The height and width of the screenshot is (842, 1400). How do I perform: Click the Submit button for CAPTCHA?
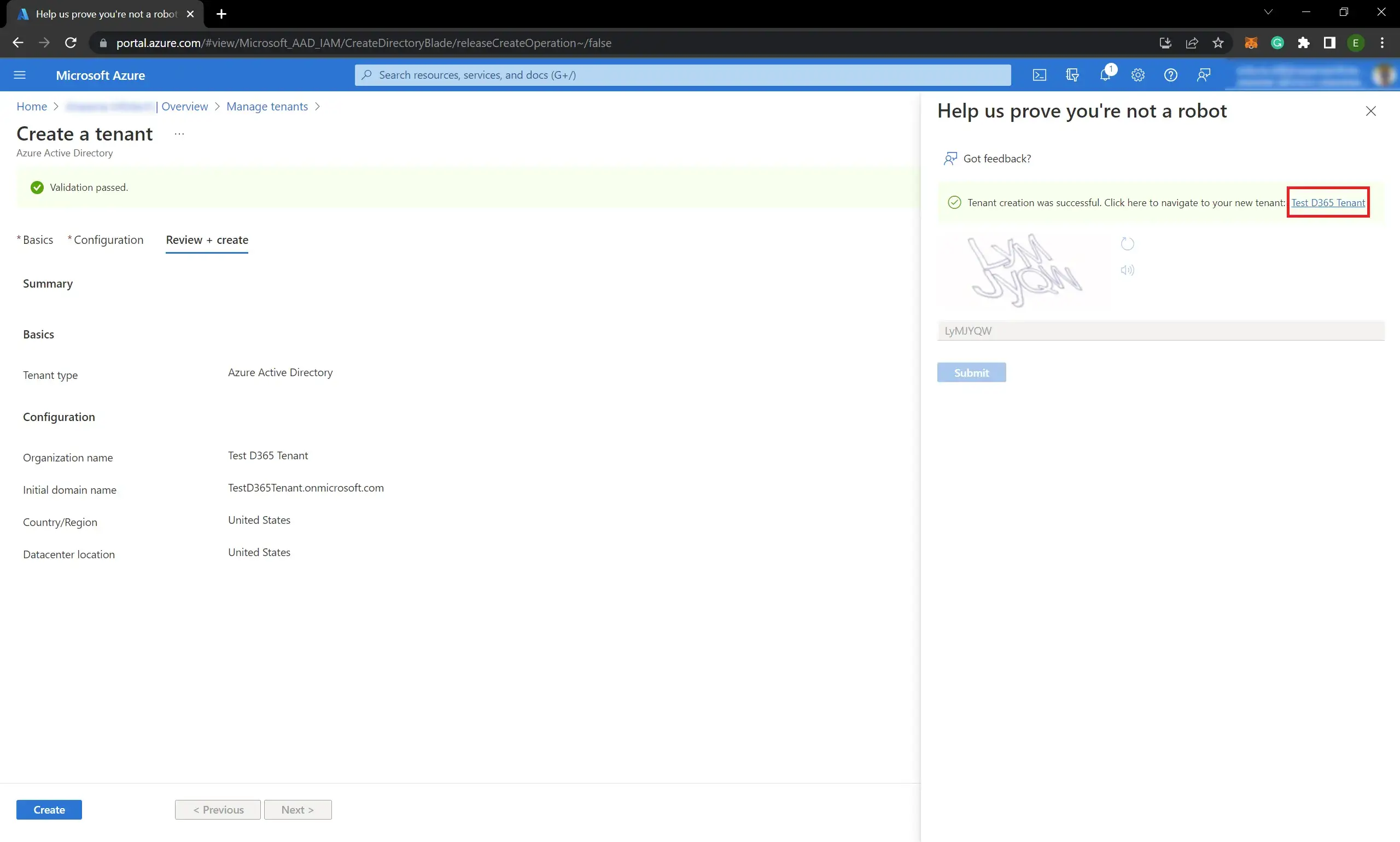click(x=971, y=372)
